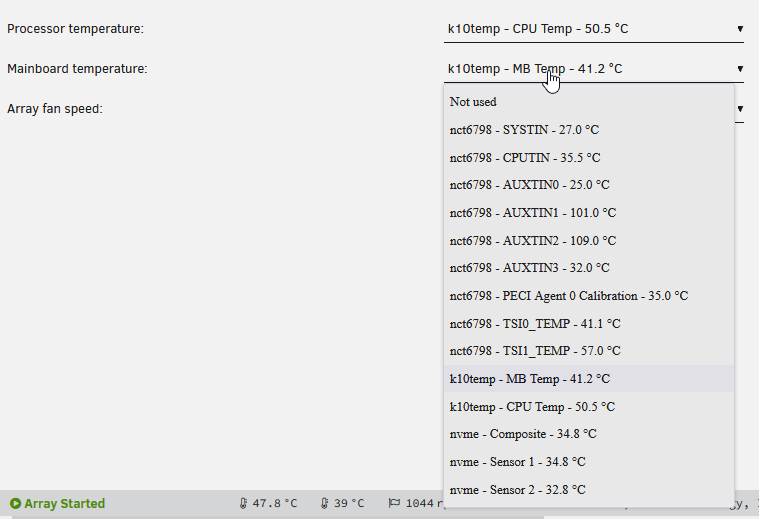The width and height of the screenshot is (759, 519).
Task: Select nct6798 - AUXTIN1 - 101.0 °C
Action: pyautogui.click(x=589, y=213)
